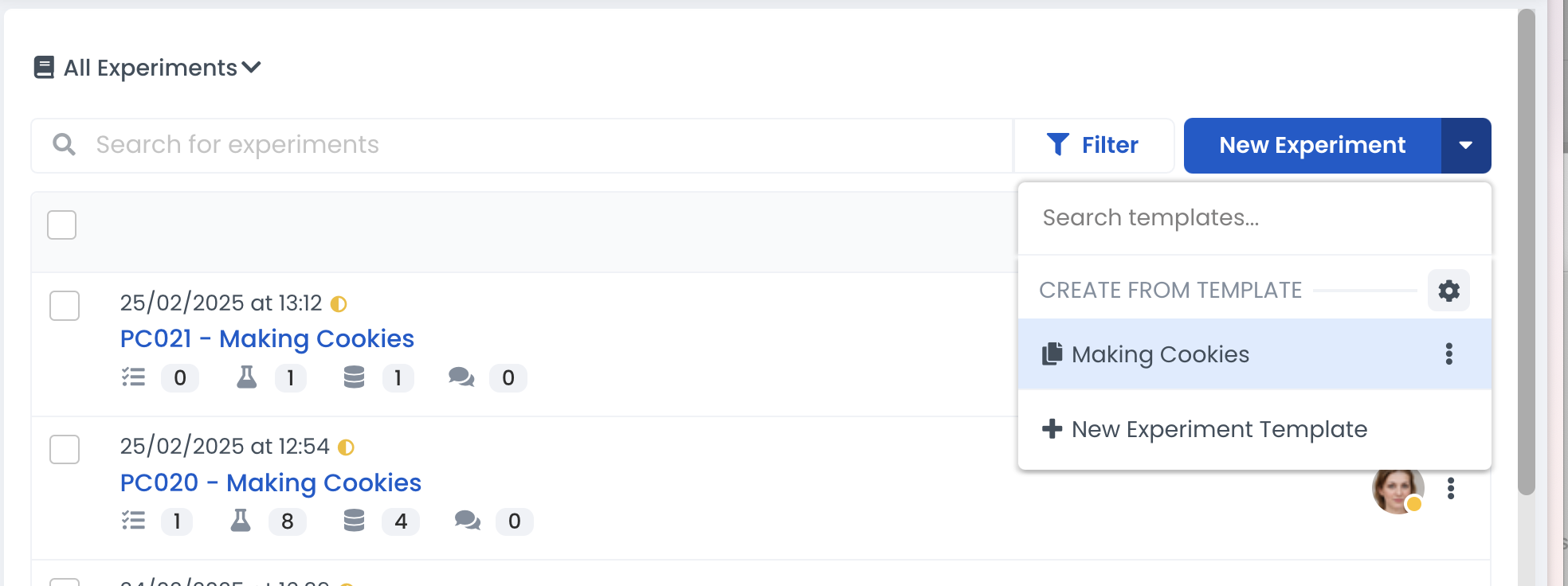Click PC020 task count badge 1
The image size is (1568, 586).
[177, 522]
